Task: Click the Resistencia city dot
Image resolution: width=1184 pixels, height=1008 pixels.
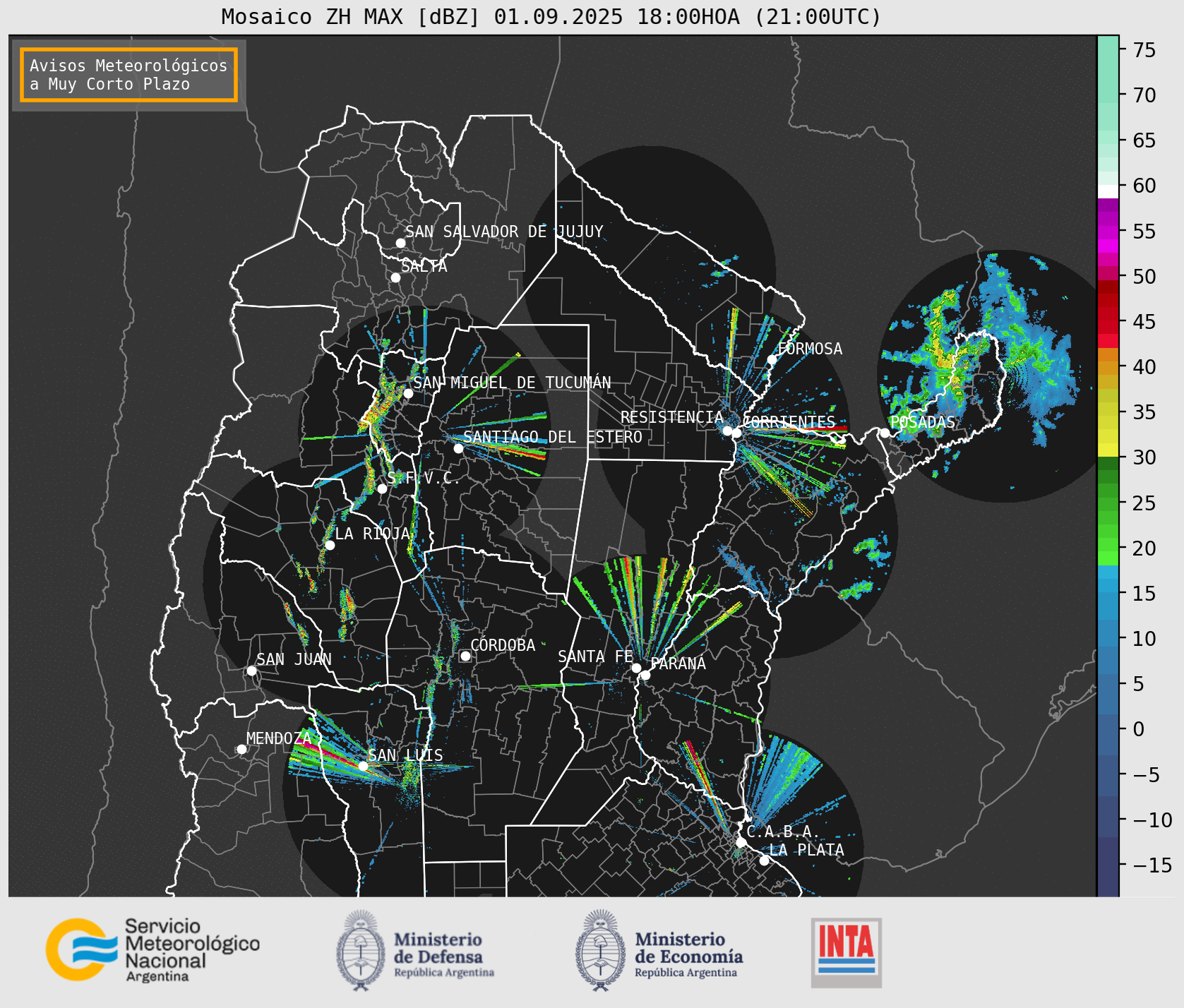Action: click(x=727, y=431)
